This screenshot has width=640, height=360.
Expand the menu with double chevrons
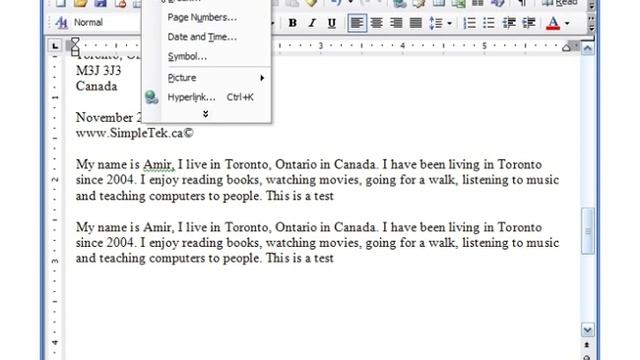205,114
